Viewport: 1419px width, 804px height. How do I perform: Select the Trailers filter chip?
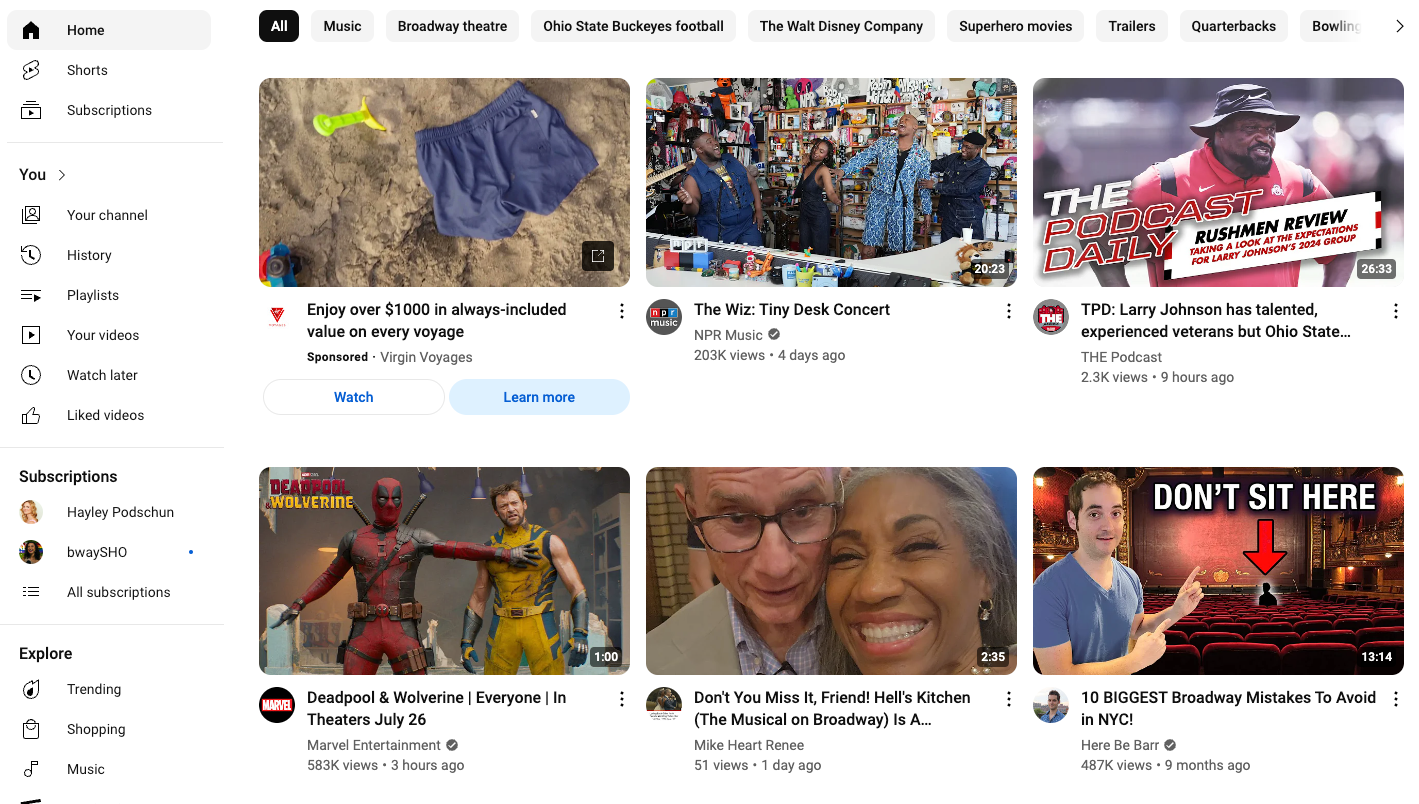tap(1132, 26)
